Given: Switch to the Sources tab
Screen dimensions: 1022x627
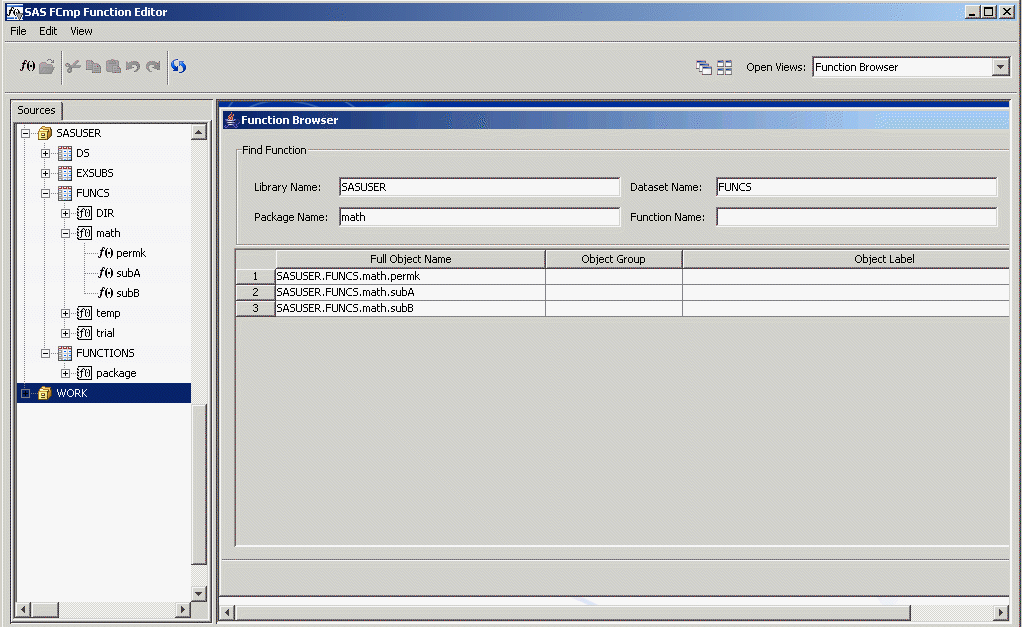Looking at the screenshot, I should point(36,110).
